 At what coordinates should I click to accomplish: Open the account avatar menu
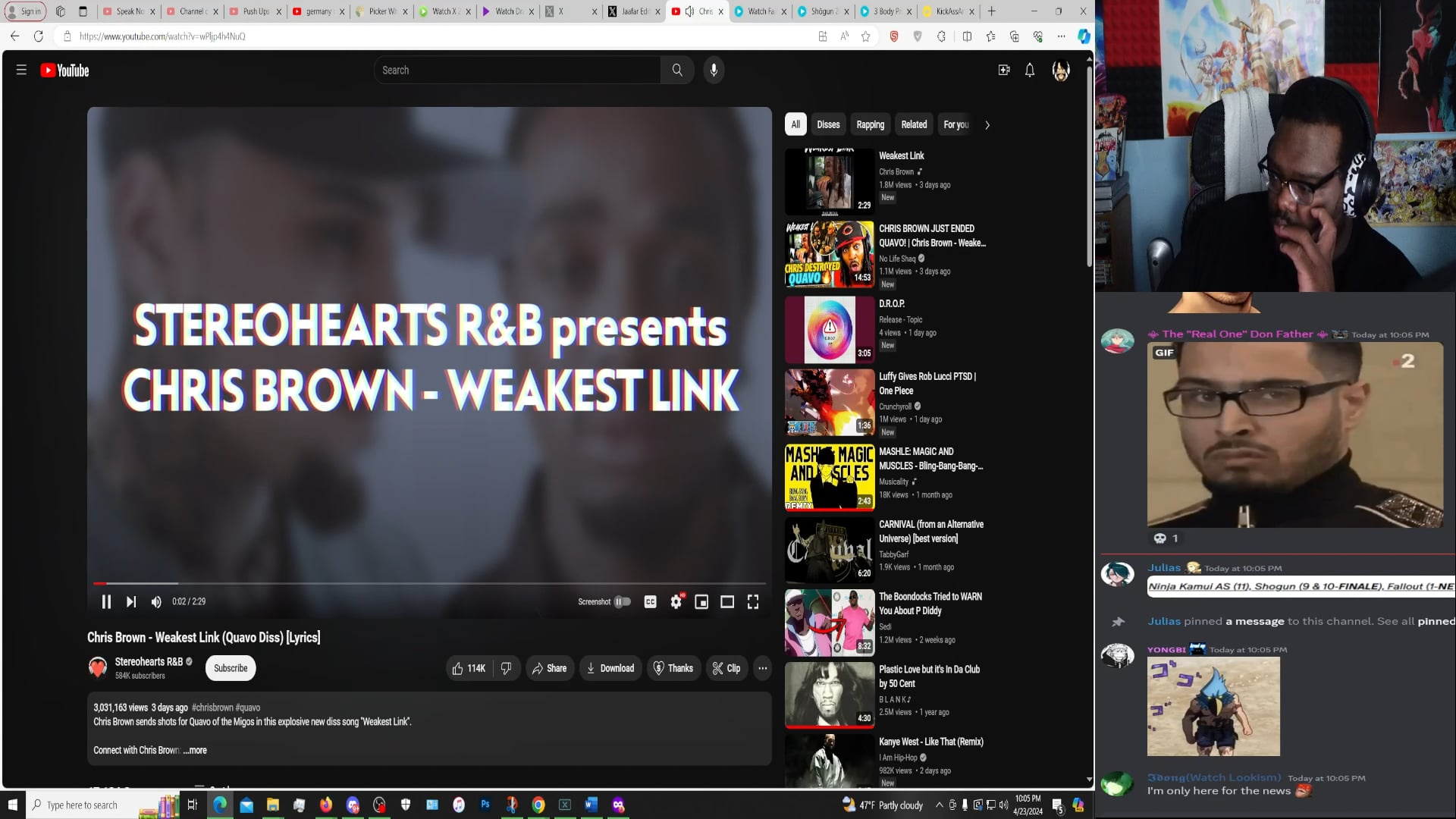(1061, 71)
